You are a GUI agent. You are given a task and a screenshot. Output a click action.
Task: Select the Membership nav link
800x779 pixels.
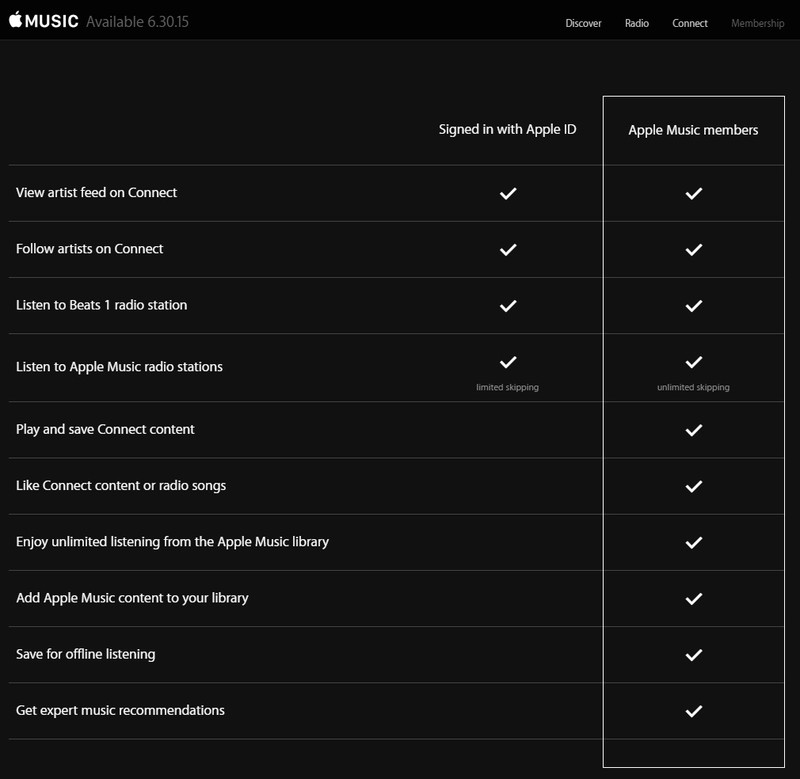pyautogui.click(x=758, y=23)
